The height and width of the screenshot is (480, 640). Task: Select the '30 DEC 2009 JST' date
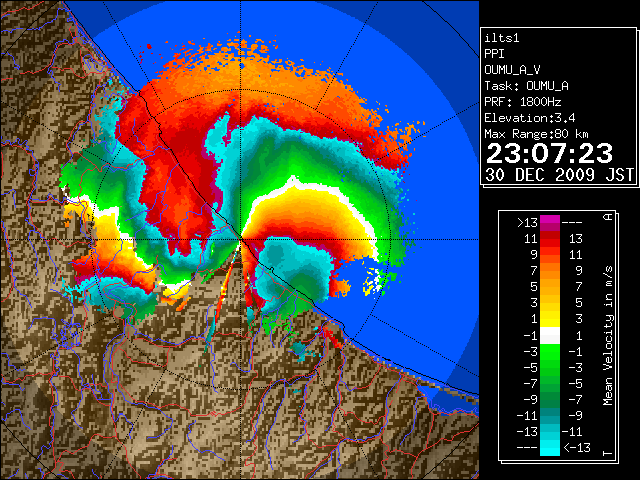click(559, 175)
